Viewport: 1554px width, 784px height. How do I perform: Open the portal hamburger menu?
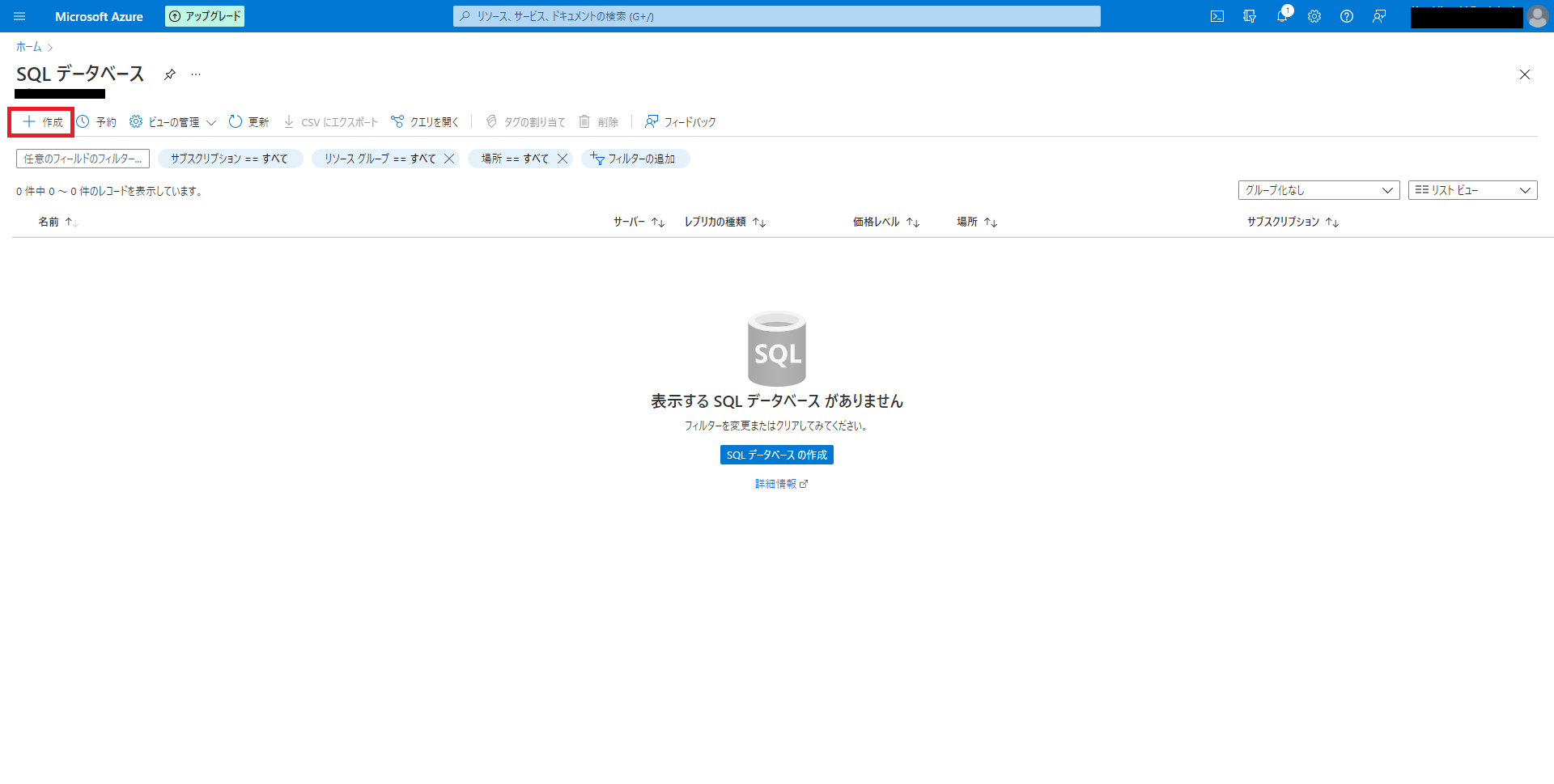[19, 16]
